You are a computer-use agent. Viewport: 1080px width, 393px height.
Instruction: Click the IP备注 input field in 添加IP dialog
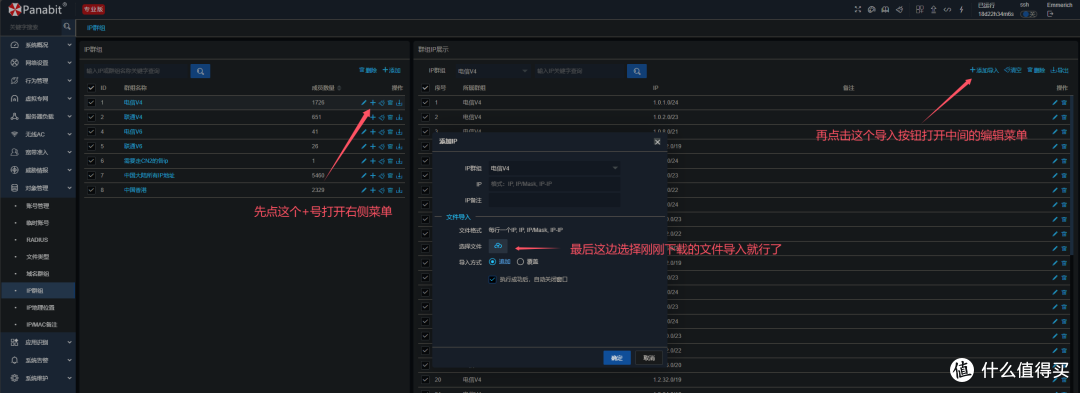(x=554, y=200)
